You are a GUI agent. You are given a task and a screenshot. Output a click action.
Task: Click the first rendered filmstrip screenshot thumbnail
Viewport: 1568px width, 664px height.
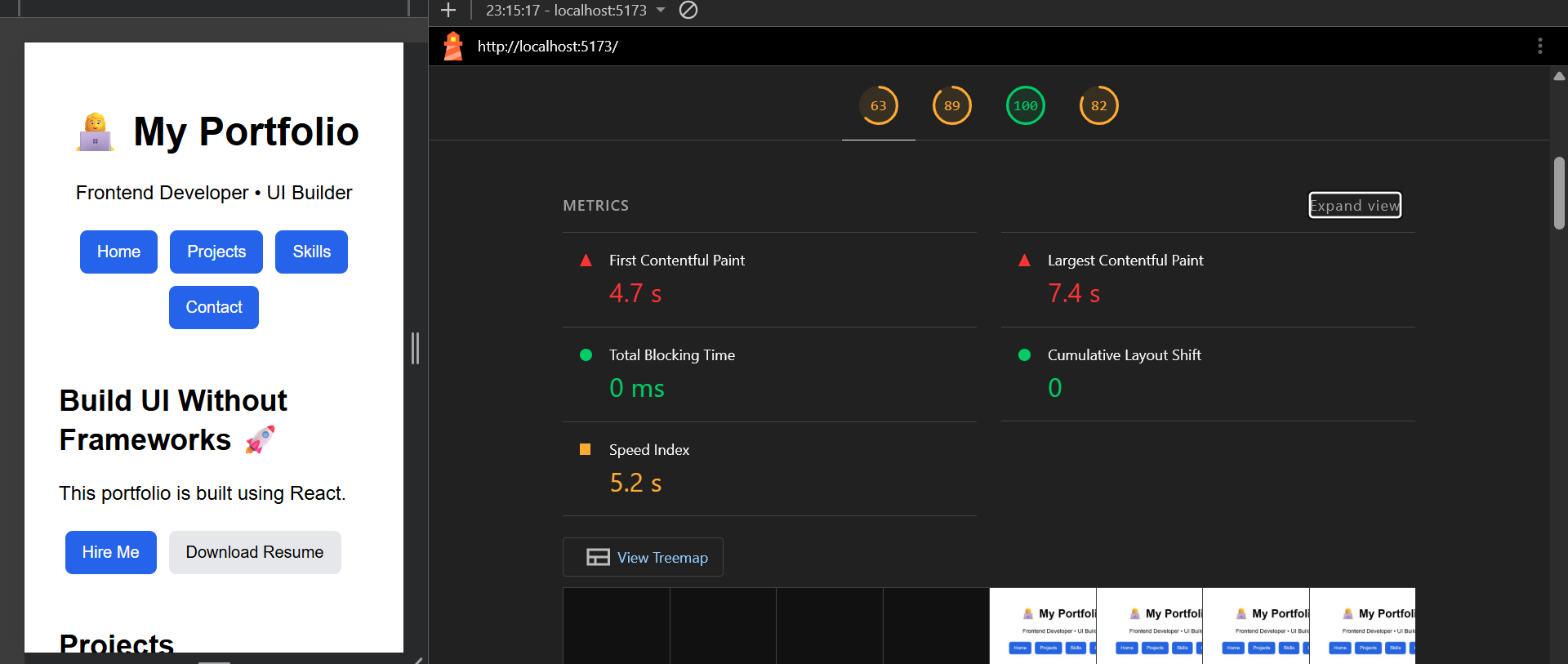[x=1043, y=626]
